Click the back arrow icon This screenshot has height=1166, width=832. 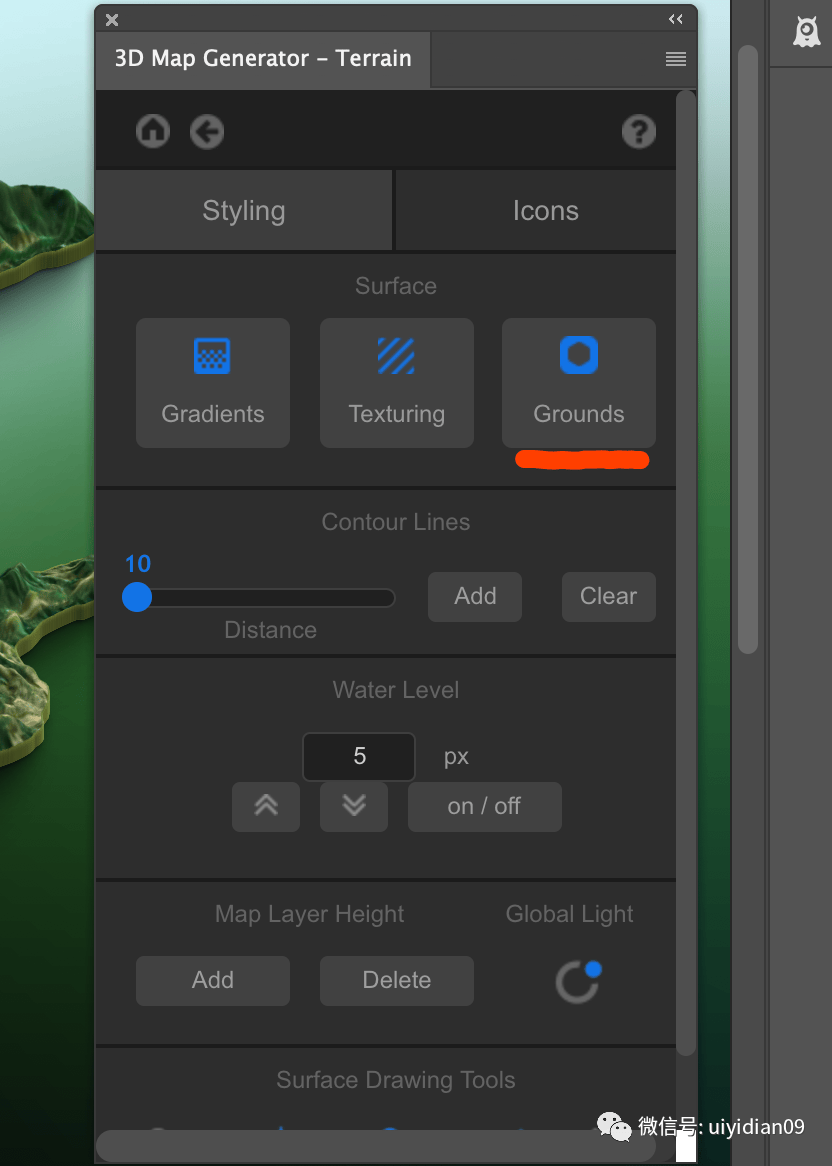coord(207,132)
